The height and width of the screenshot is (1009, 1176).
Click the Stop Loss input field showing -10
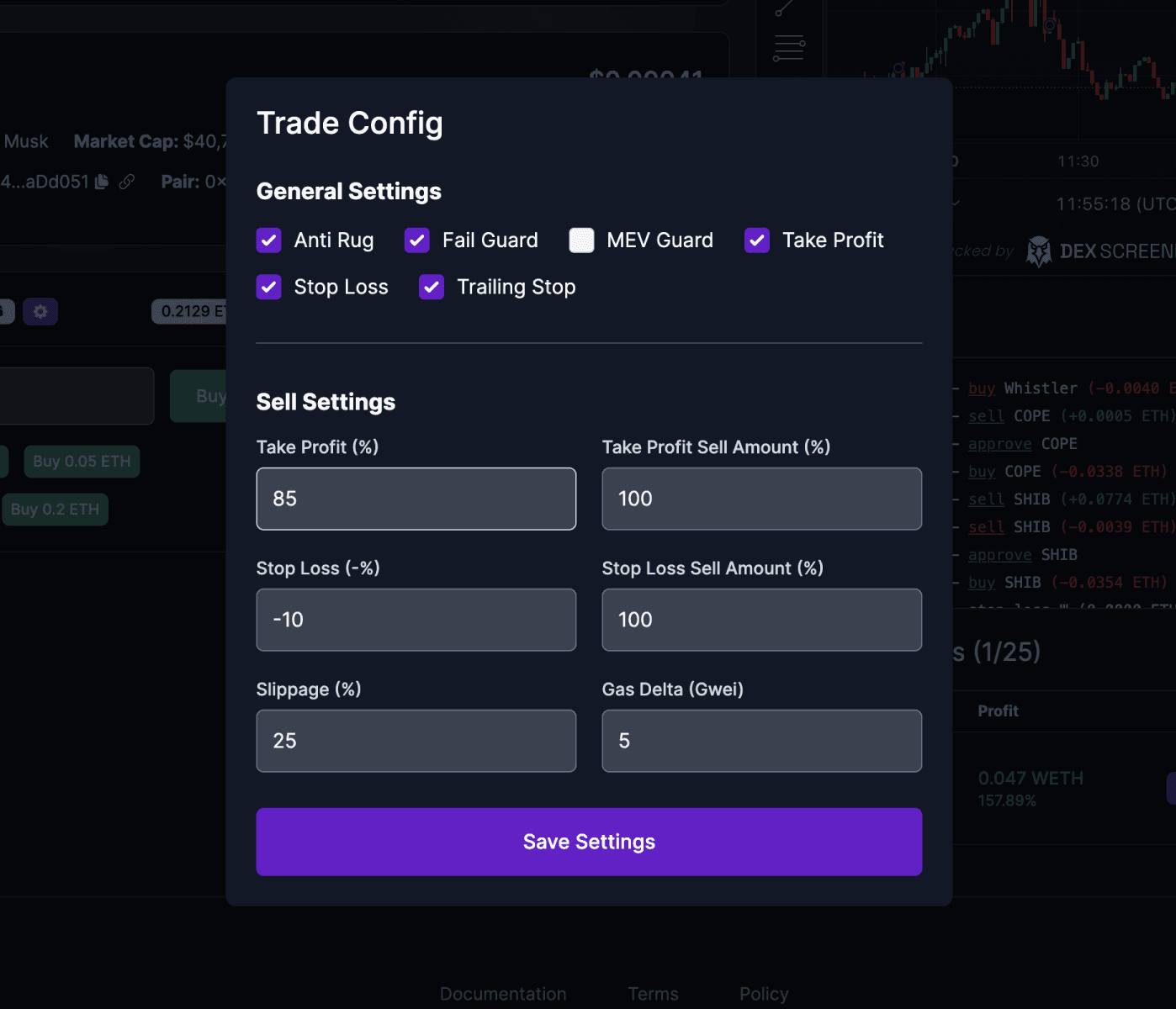tap(416, 620)
